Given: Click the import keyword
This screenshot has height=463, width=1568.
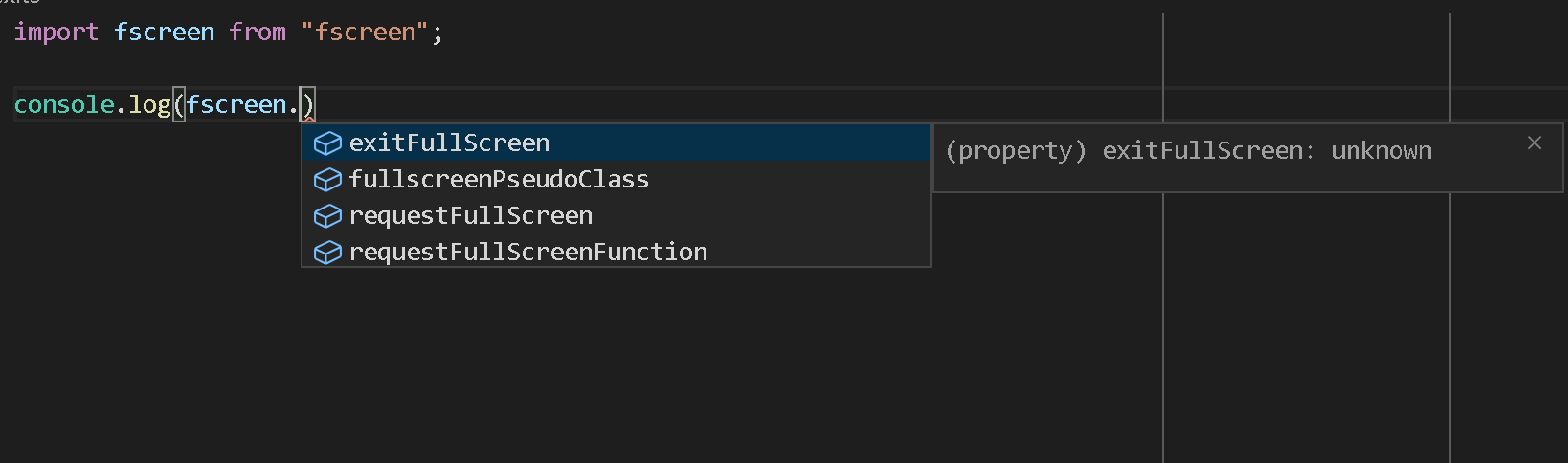Looking at the screenshot, I should coord(56,32).
